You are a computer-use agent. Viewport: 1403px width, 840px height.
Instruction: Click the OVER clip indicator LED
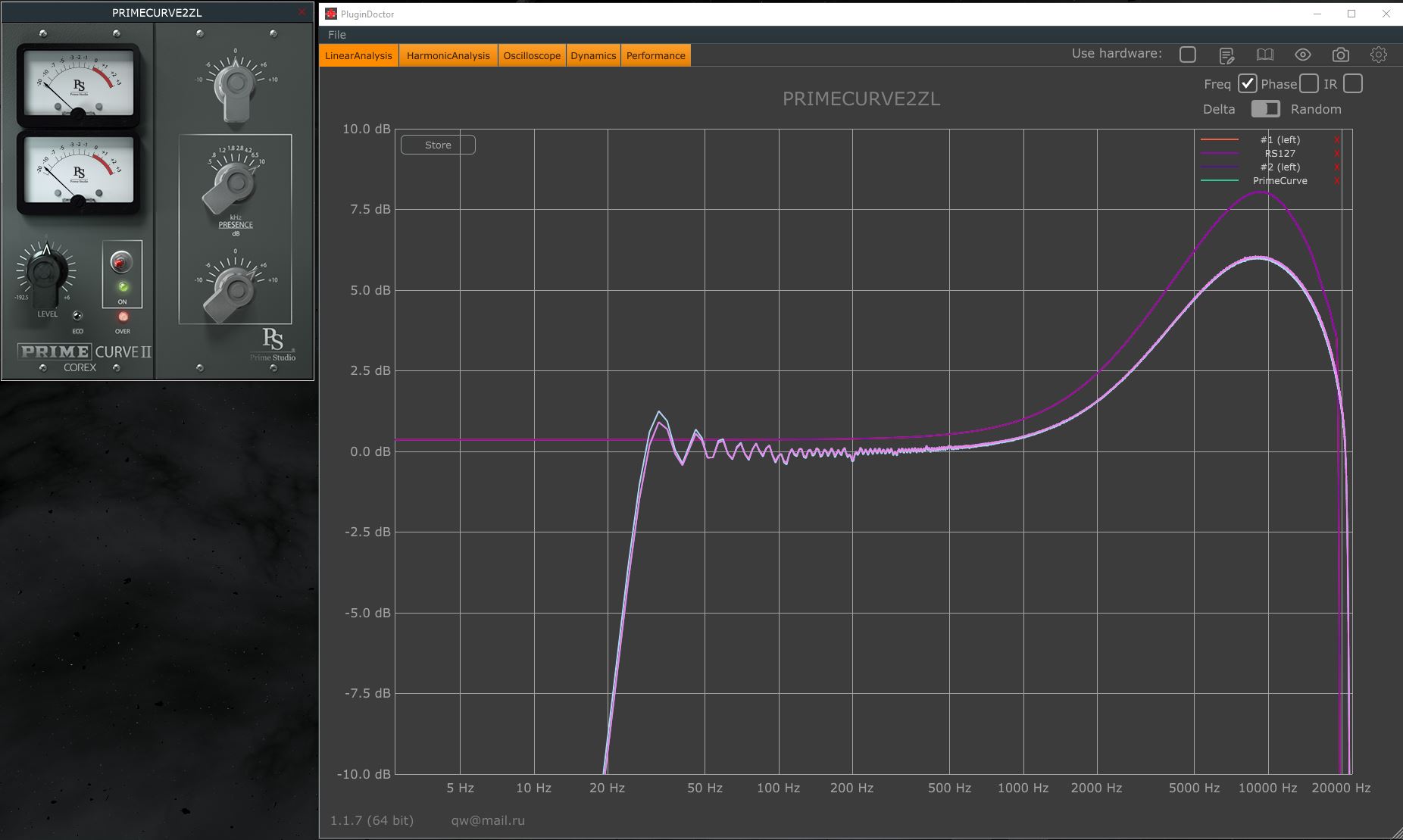pos(123,317)
